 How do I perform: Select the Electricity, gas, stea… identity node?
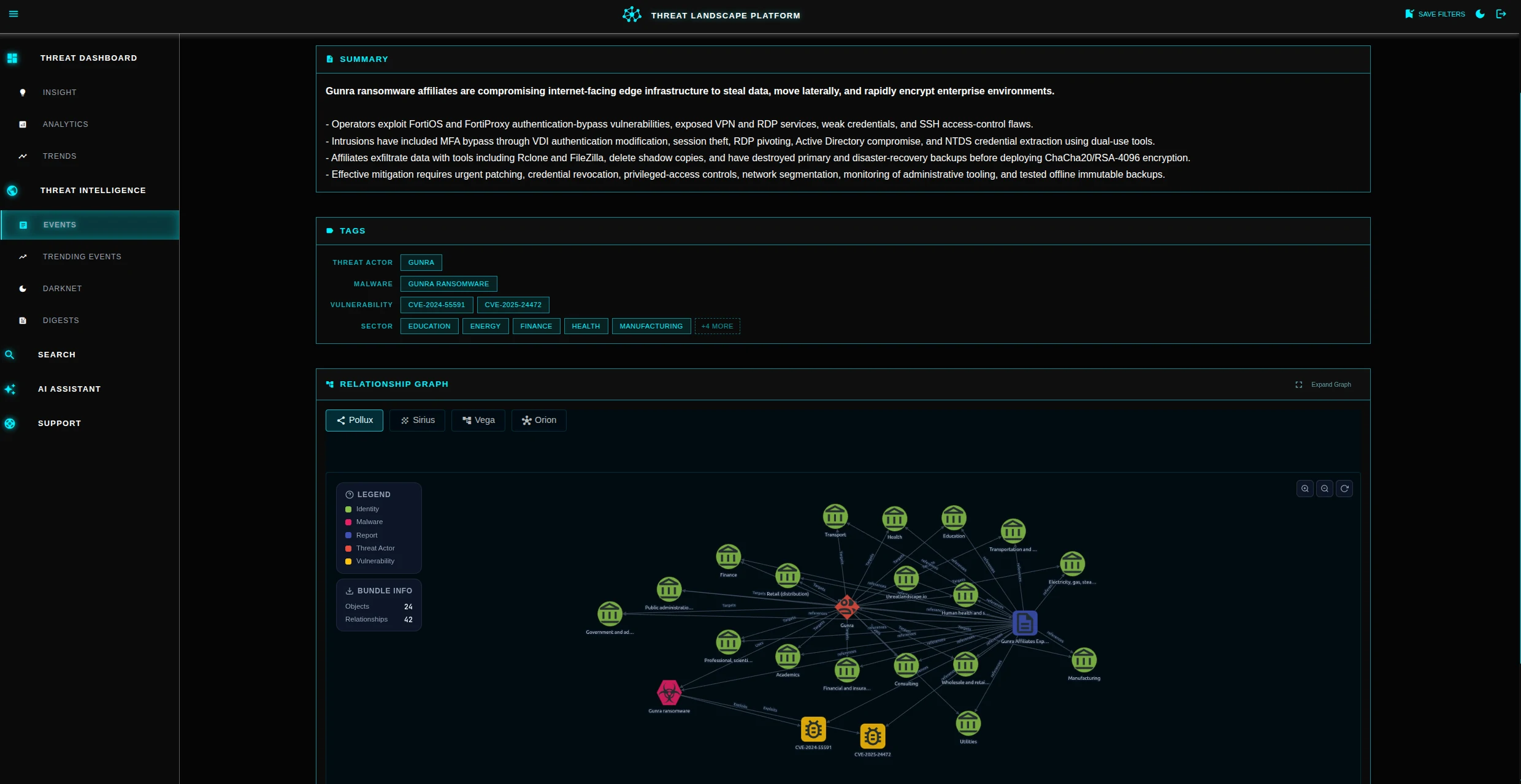[1072, 564]
